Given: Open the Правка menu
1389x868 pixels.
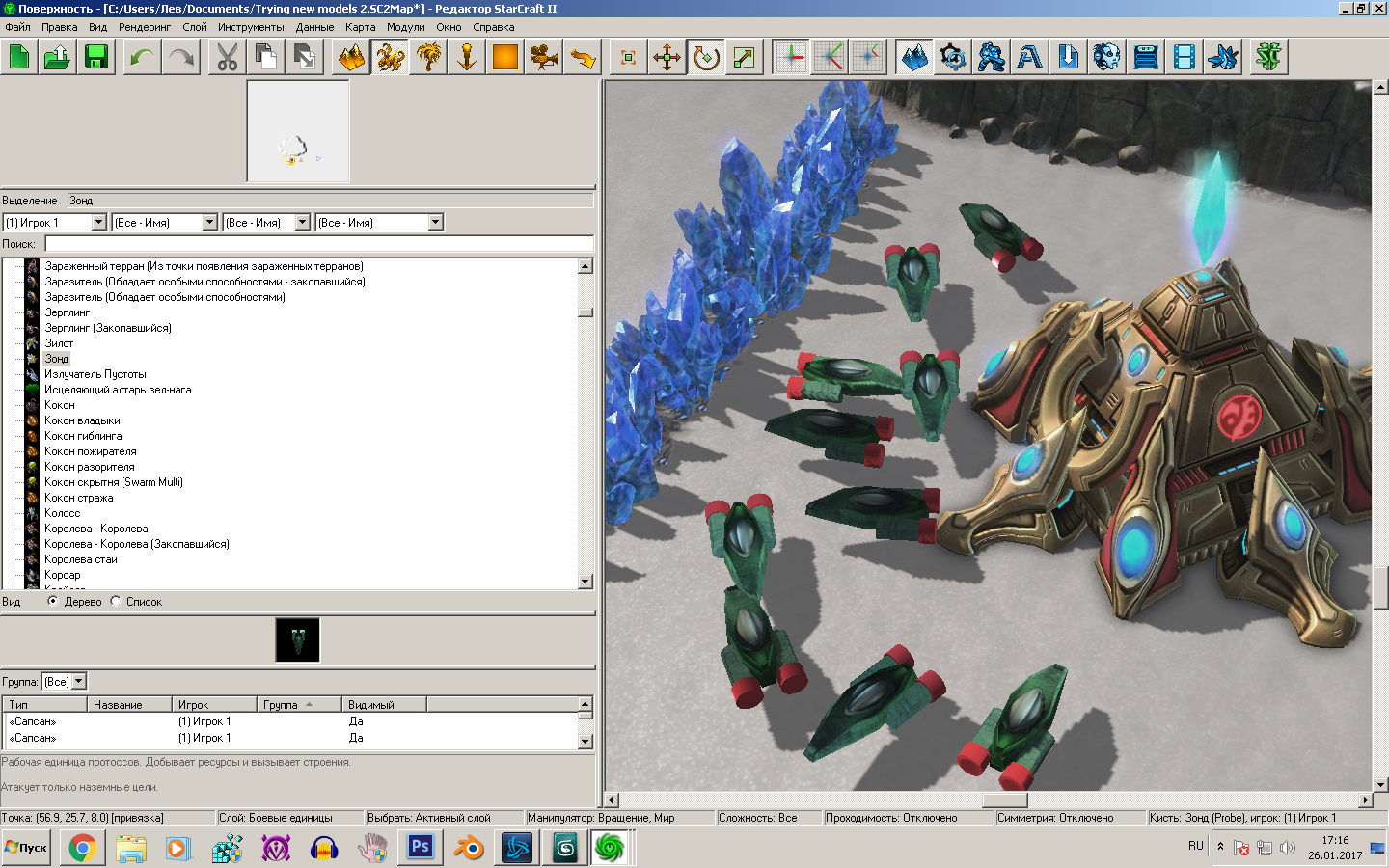Looking at the screenshot, I should pyautogui.click(x=60, y=27).
